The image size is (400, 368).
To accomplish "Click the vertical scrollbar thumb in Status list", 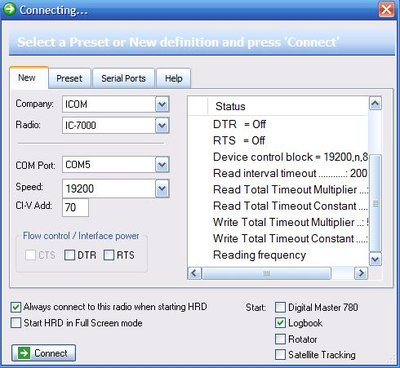I will [375, 203].
